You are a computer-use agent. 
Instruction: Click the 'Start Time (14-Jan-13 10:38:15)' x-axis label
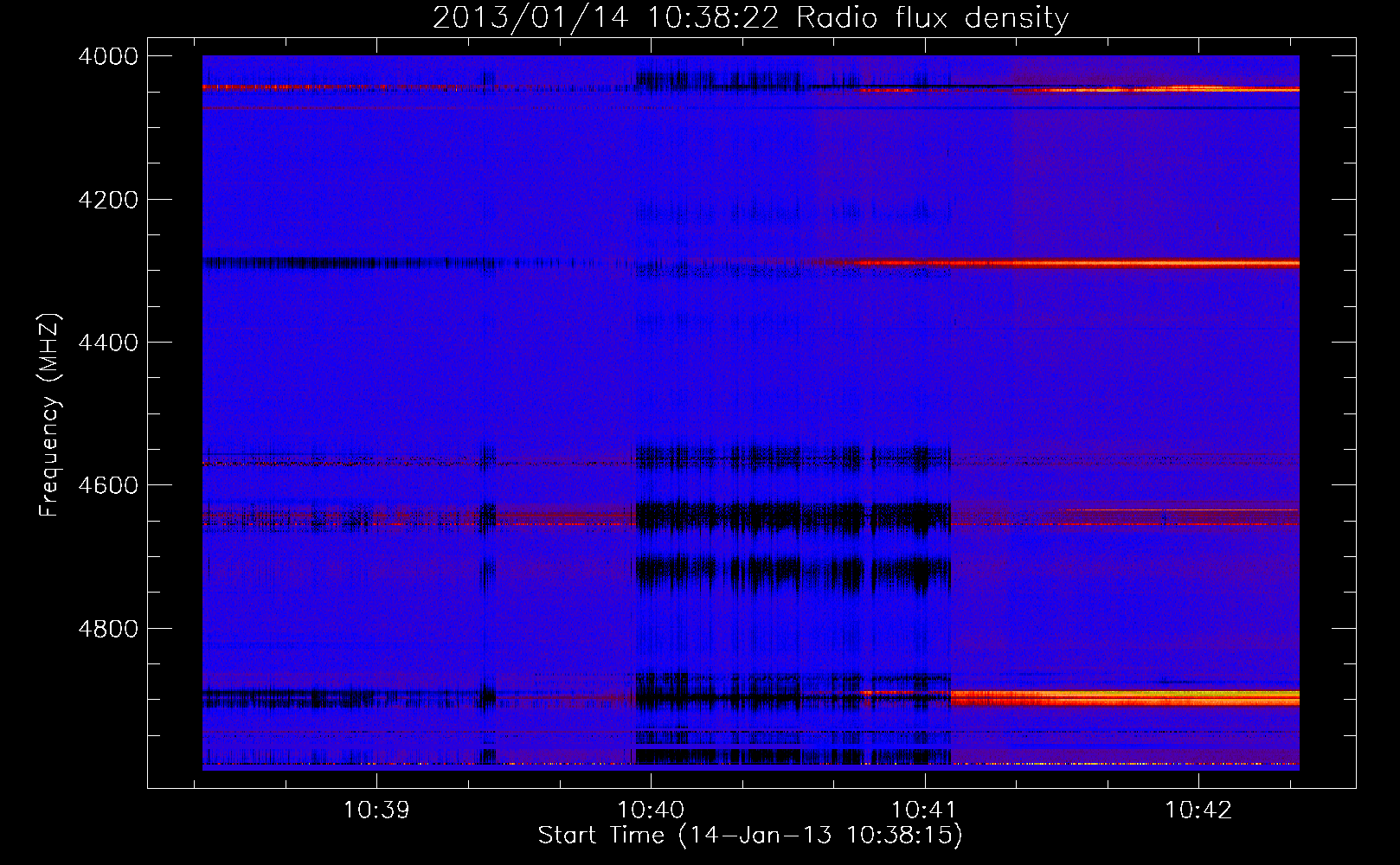click(750, 836)
